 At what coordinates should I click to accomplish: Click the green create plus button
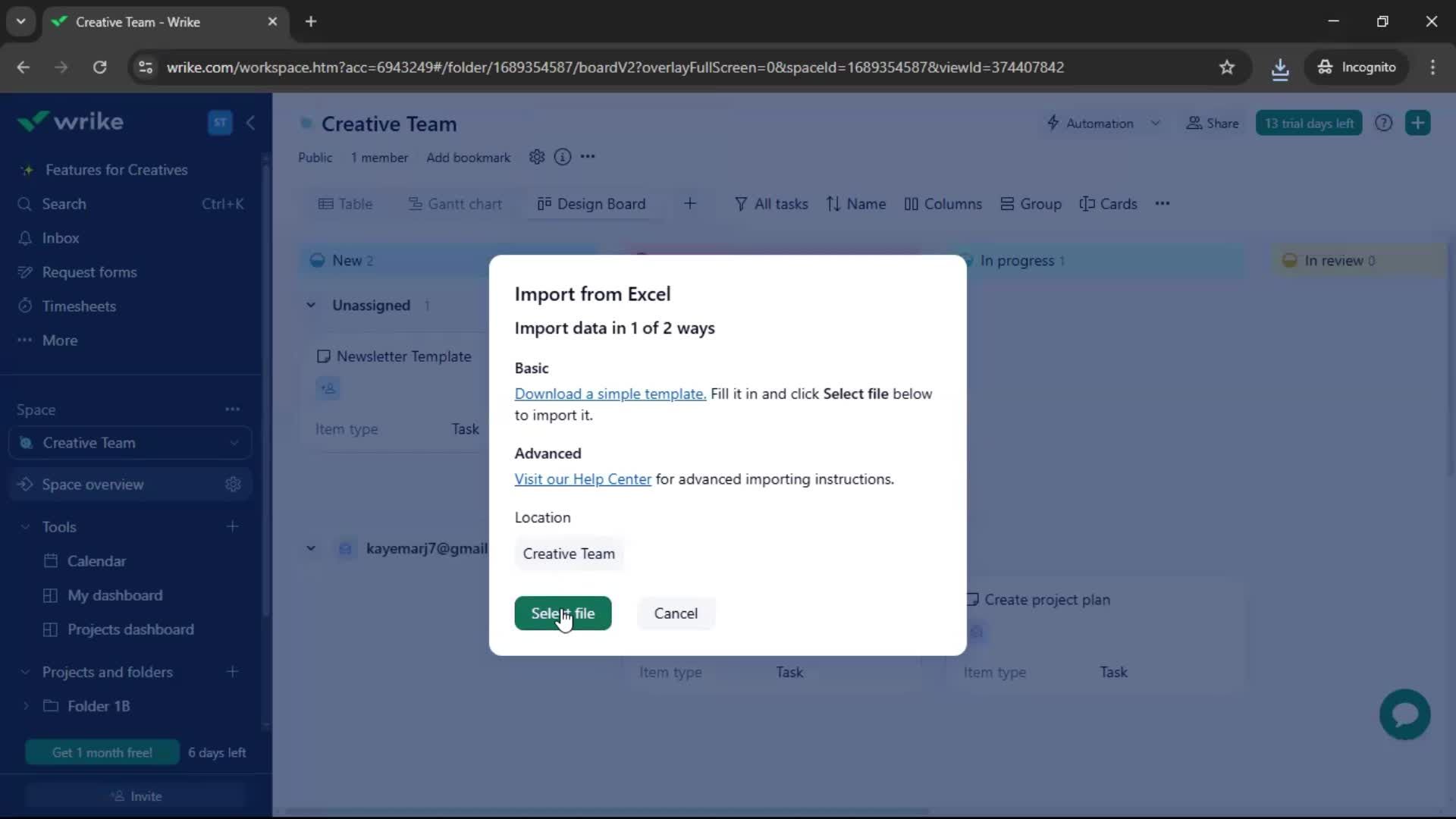point(1417,123)
